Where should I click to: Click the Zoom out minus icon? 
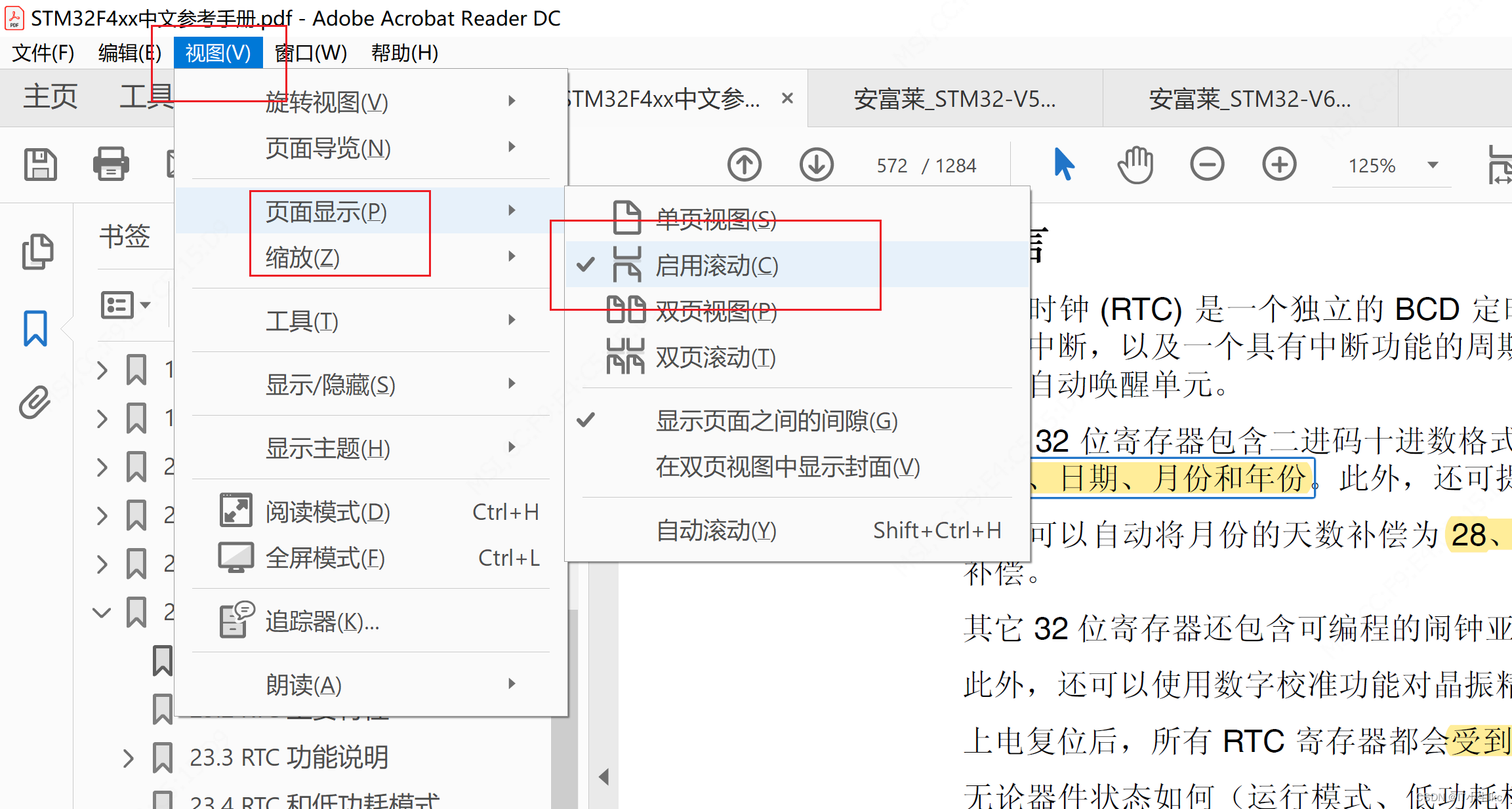click(1207, 165)
